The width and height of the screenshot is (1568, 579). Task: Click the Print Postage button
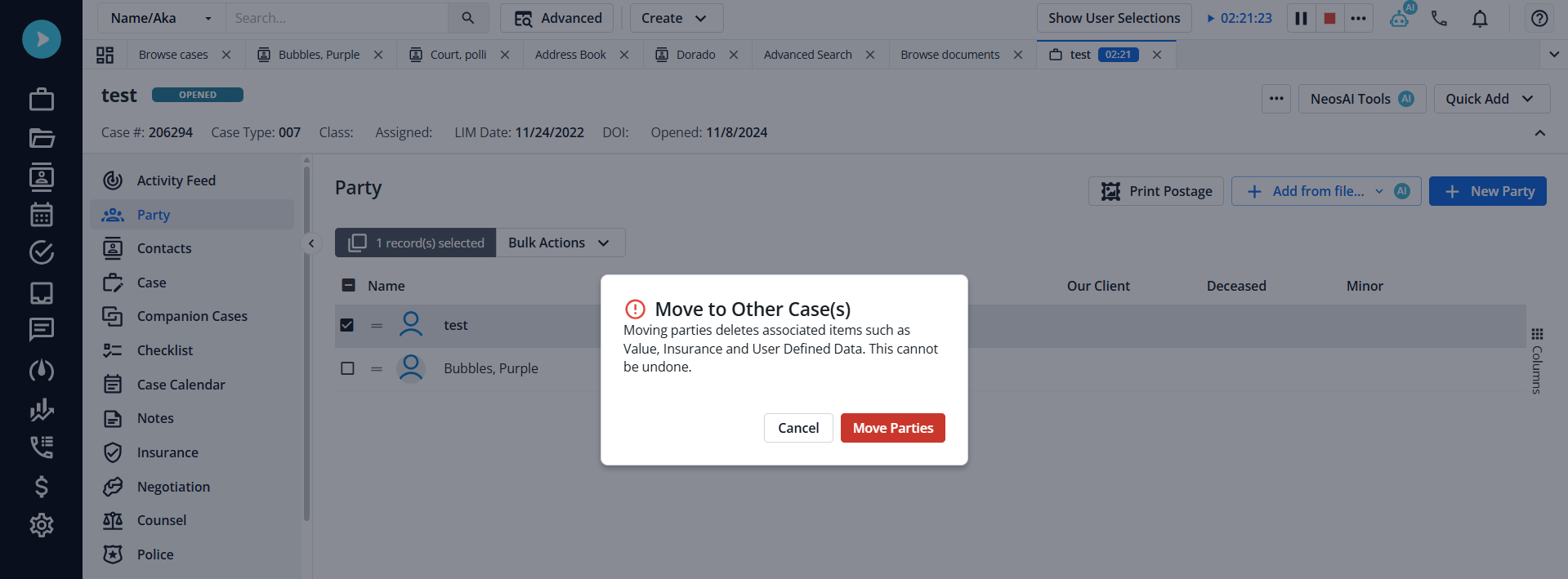(x=1156, y=191)
